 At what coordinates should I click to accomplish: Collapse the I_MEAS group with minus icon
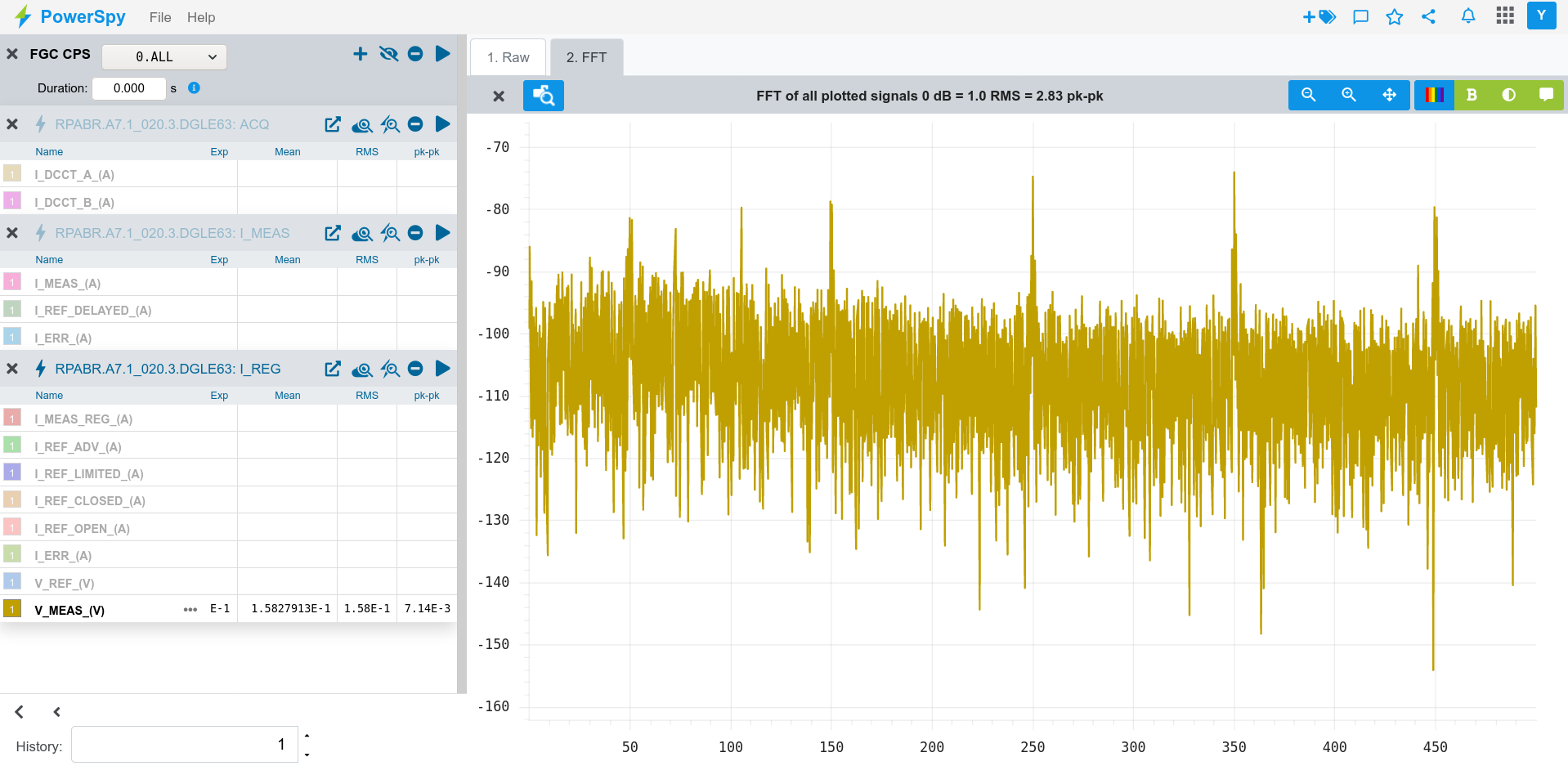pyautogui.click(x=415, y=233)
